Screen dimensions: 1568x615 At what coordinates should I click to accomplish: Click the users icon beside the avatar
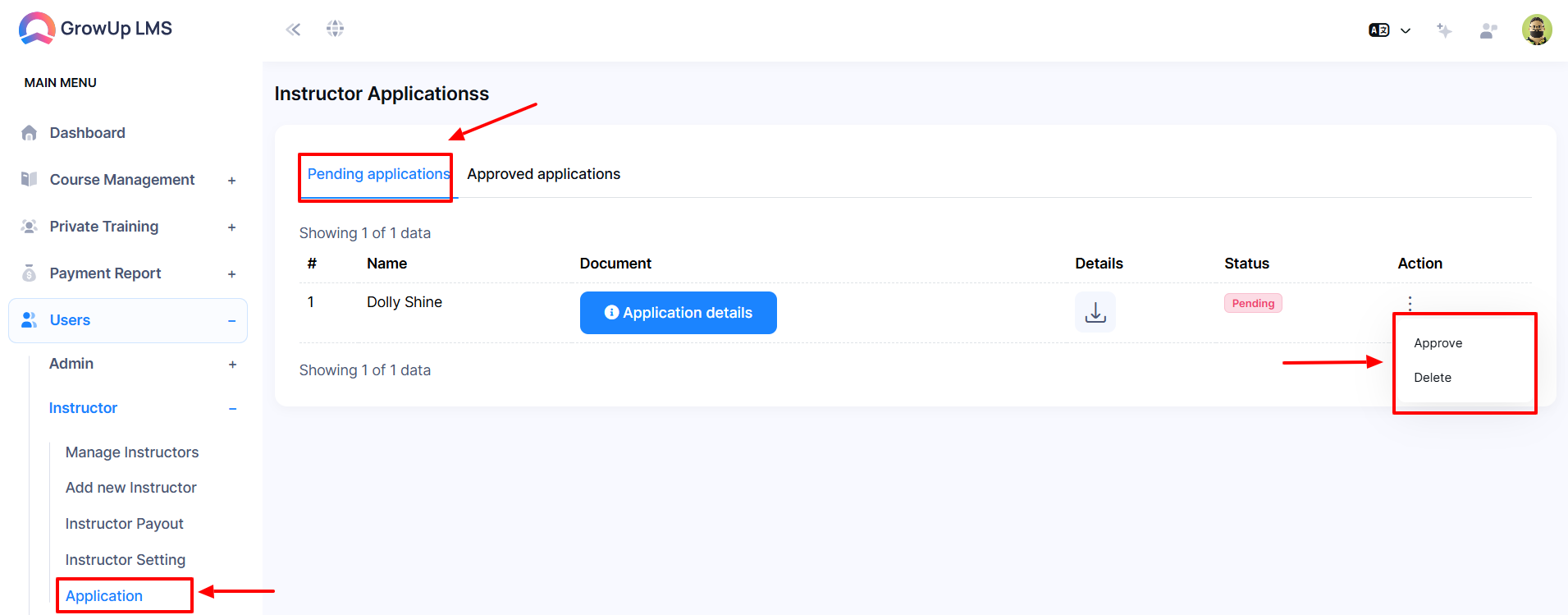click(1488, 30)
